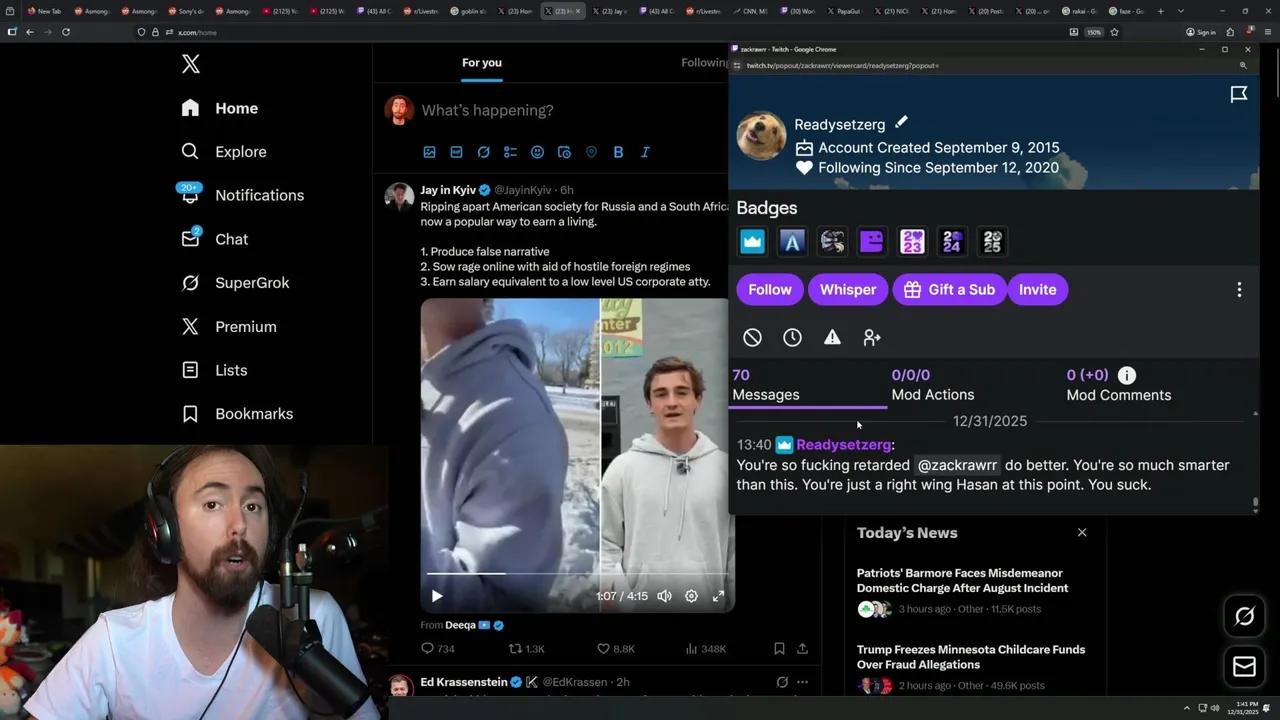Open the Jay in Kyiv profile link

point(448,190)
